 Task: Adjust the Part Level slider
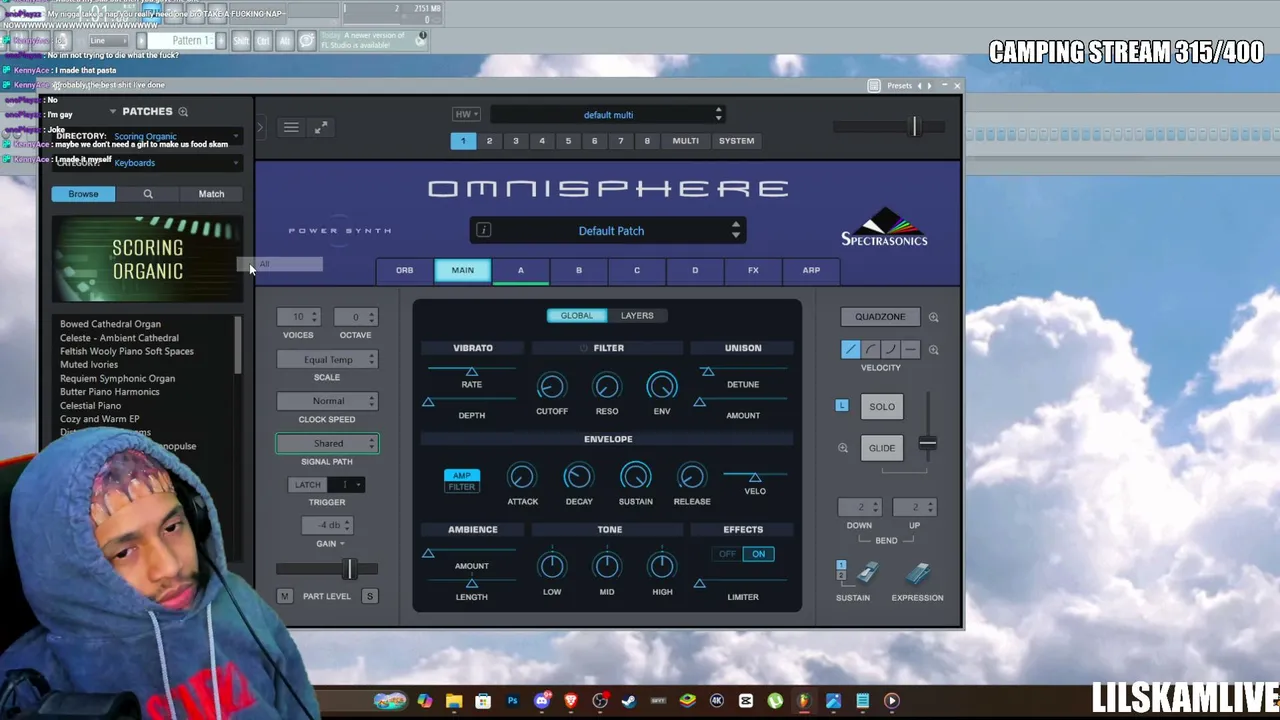click(x=327, y=570)
